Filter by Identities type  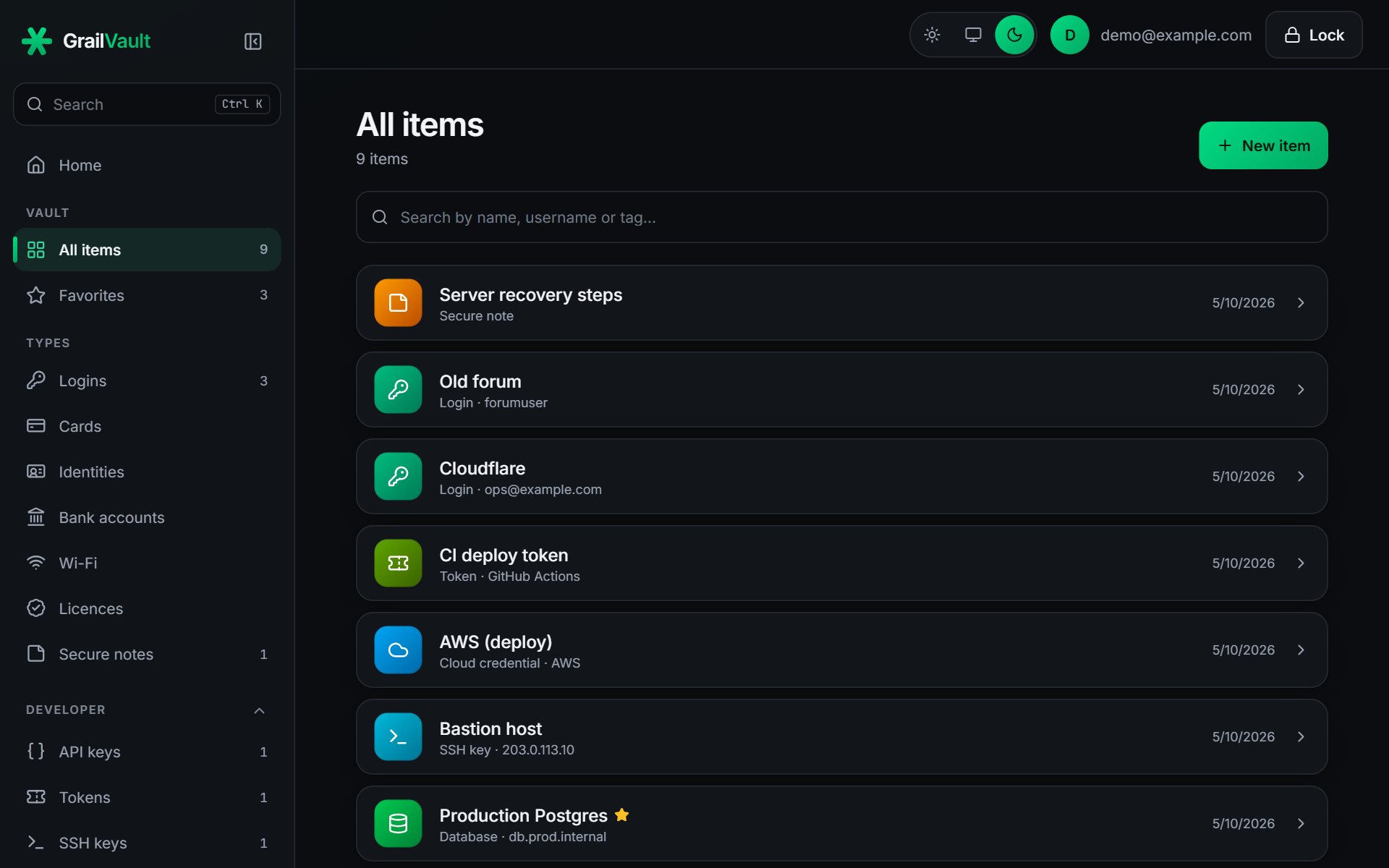[147, 472]
